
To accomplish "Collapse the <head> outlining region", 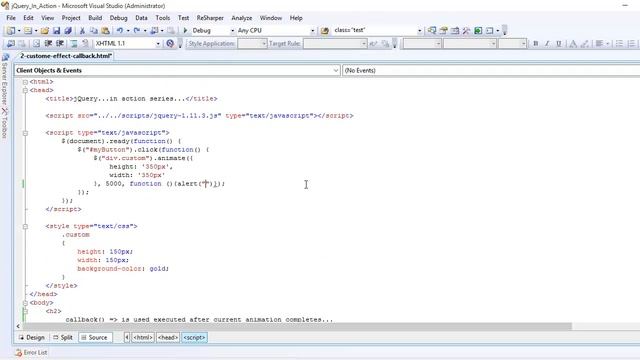I will [x=25, y=90].
